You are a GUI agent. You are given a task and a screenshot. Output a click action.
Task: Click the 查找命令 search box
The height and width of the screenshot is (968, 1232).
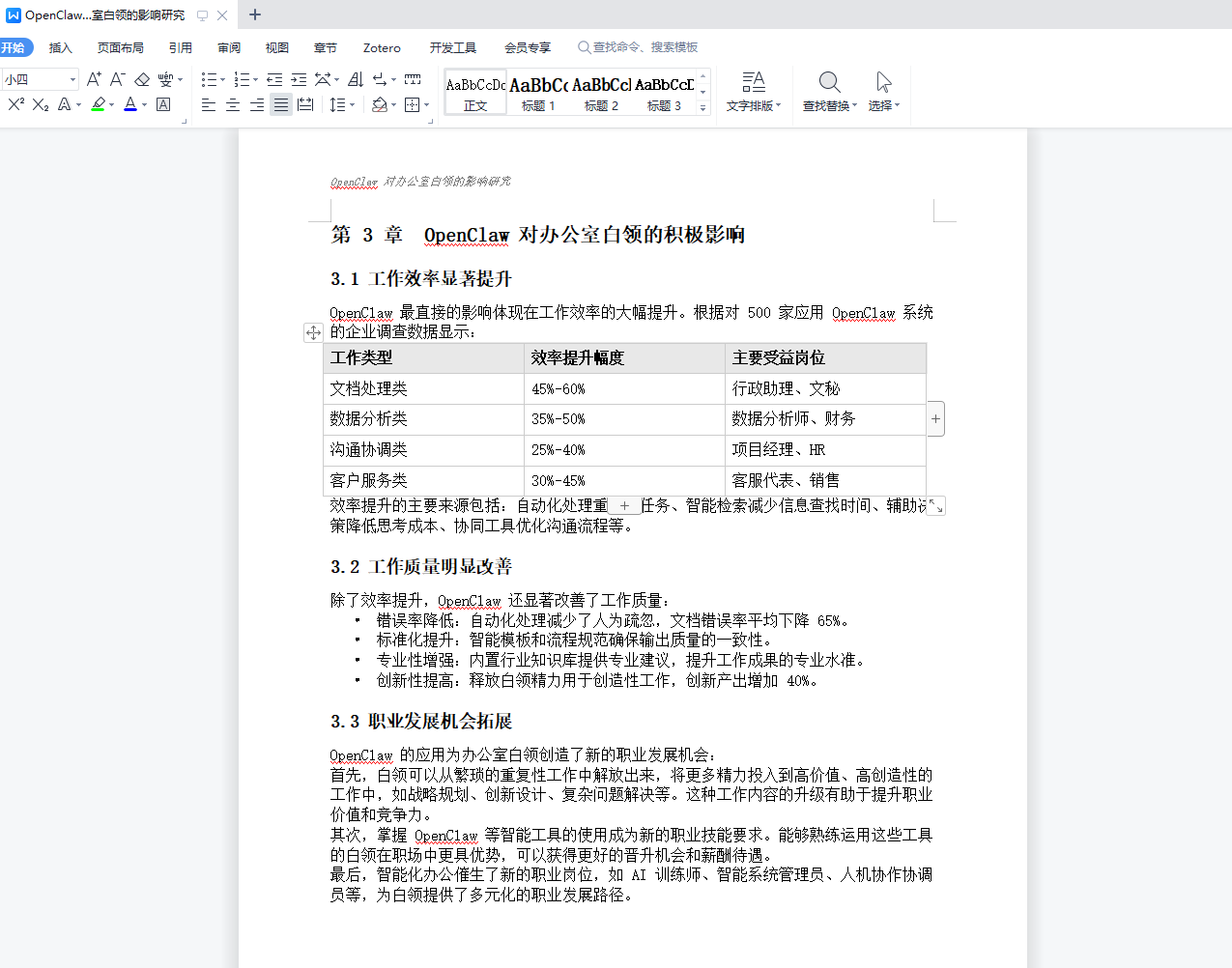638,47
